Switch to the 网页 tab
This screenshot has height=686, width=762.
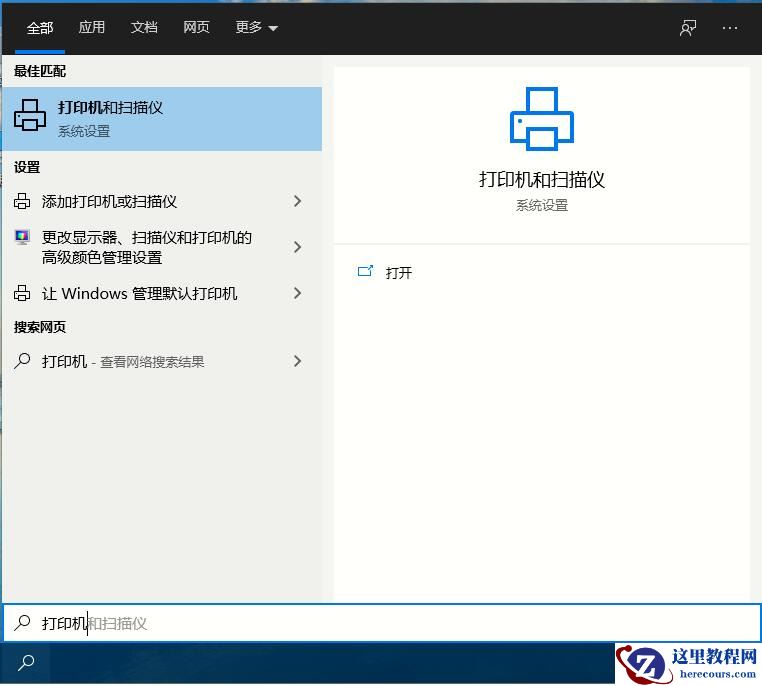coord(196,27)
